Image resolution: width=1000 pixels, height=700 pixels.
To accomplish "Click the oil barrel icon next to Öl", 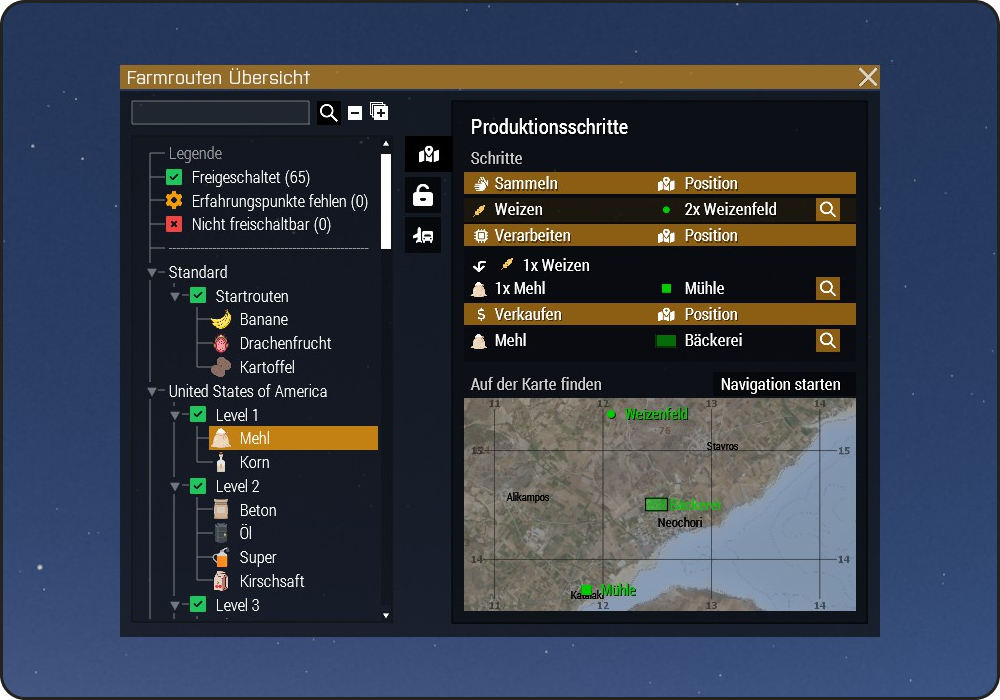I will [x=221, y=533].
